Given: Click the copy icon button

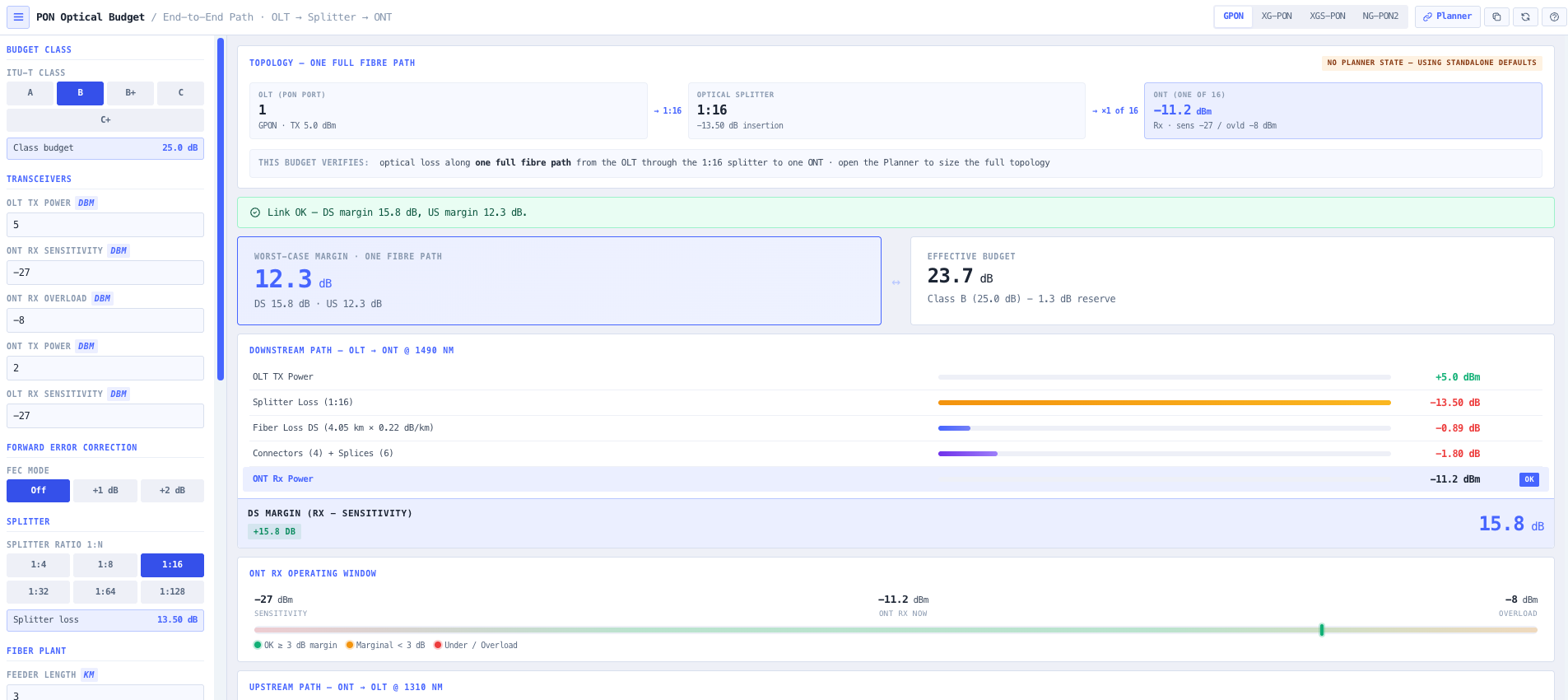Looking at the screenshot, I should [1496, 17].
